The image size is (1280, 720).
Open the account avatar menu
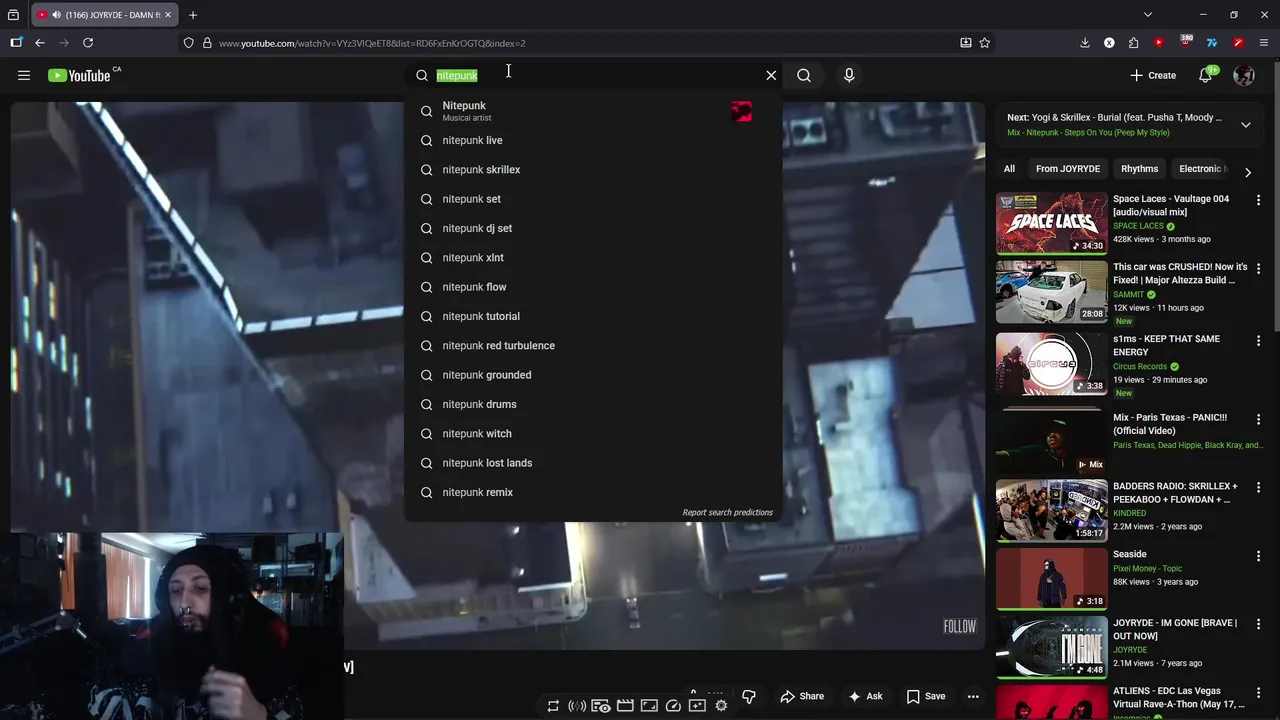[1244, 75]
